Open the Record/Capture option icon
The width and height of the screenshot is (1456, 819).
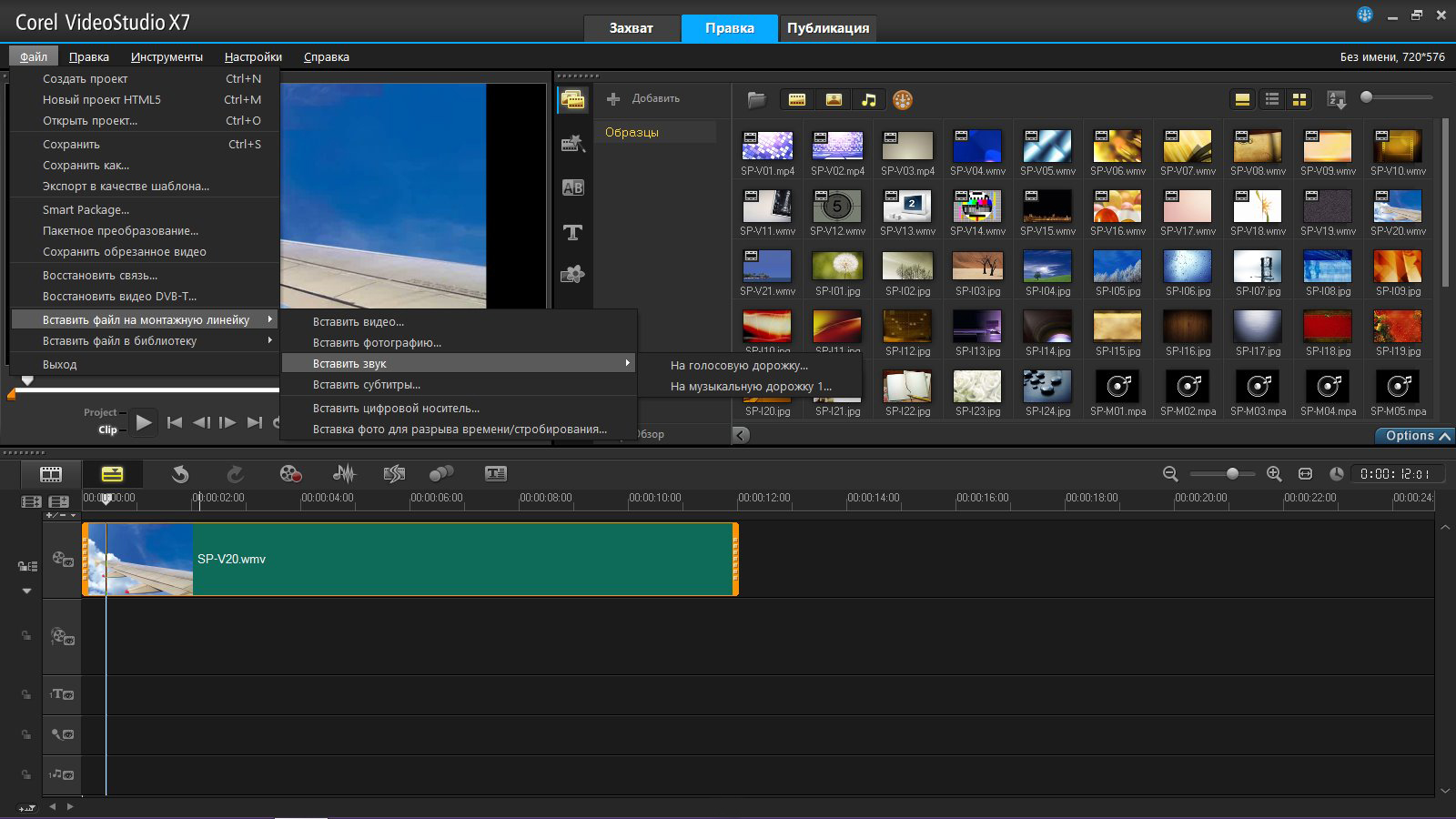[290, 473]
